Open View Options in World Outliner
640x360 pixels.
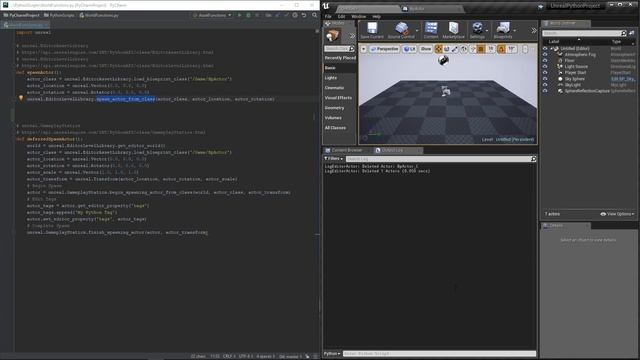pos(618,214)
